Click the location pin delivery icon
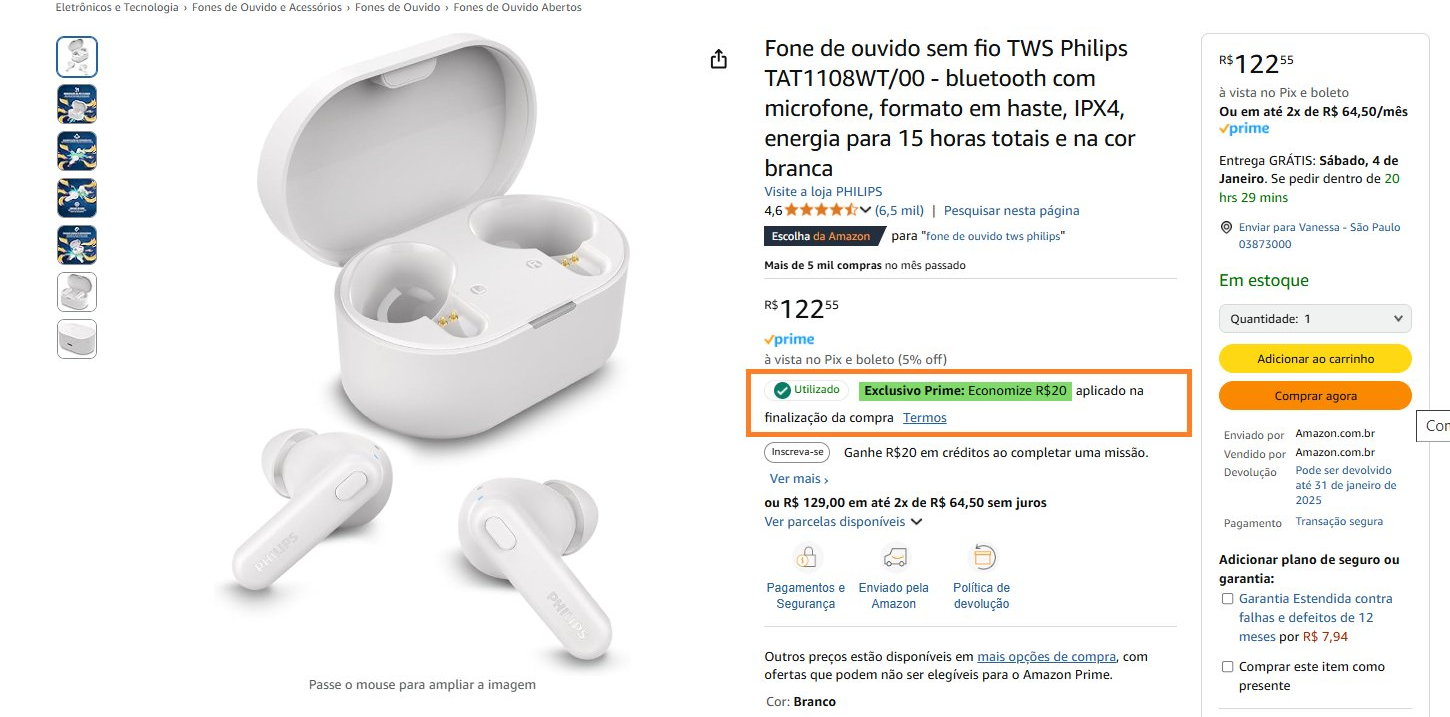The image size is (1450, 717). click(x=1227, y=227)
